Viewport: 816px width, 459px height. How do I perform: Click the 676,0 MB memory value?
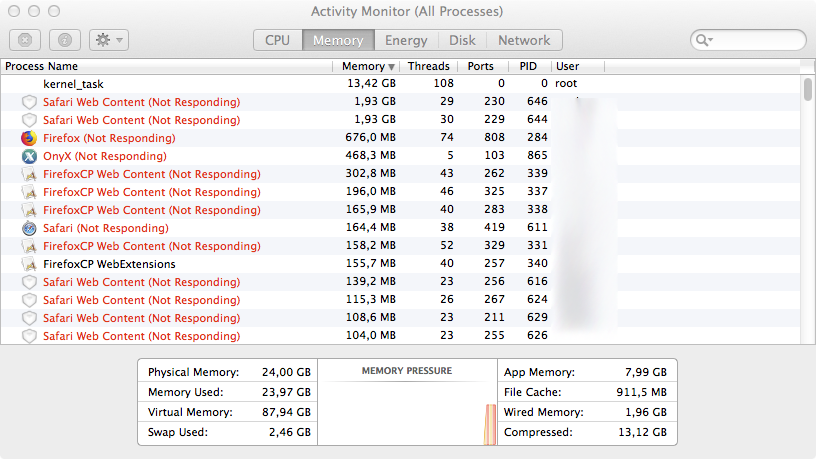pyautogui.click(x=371, y=137)
